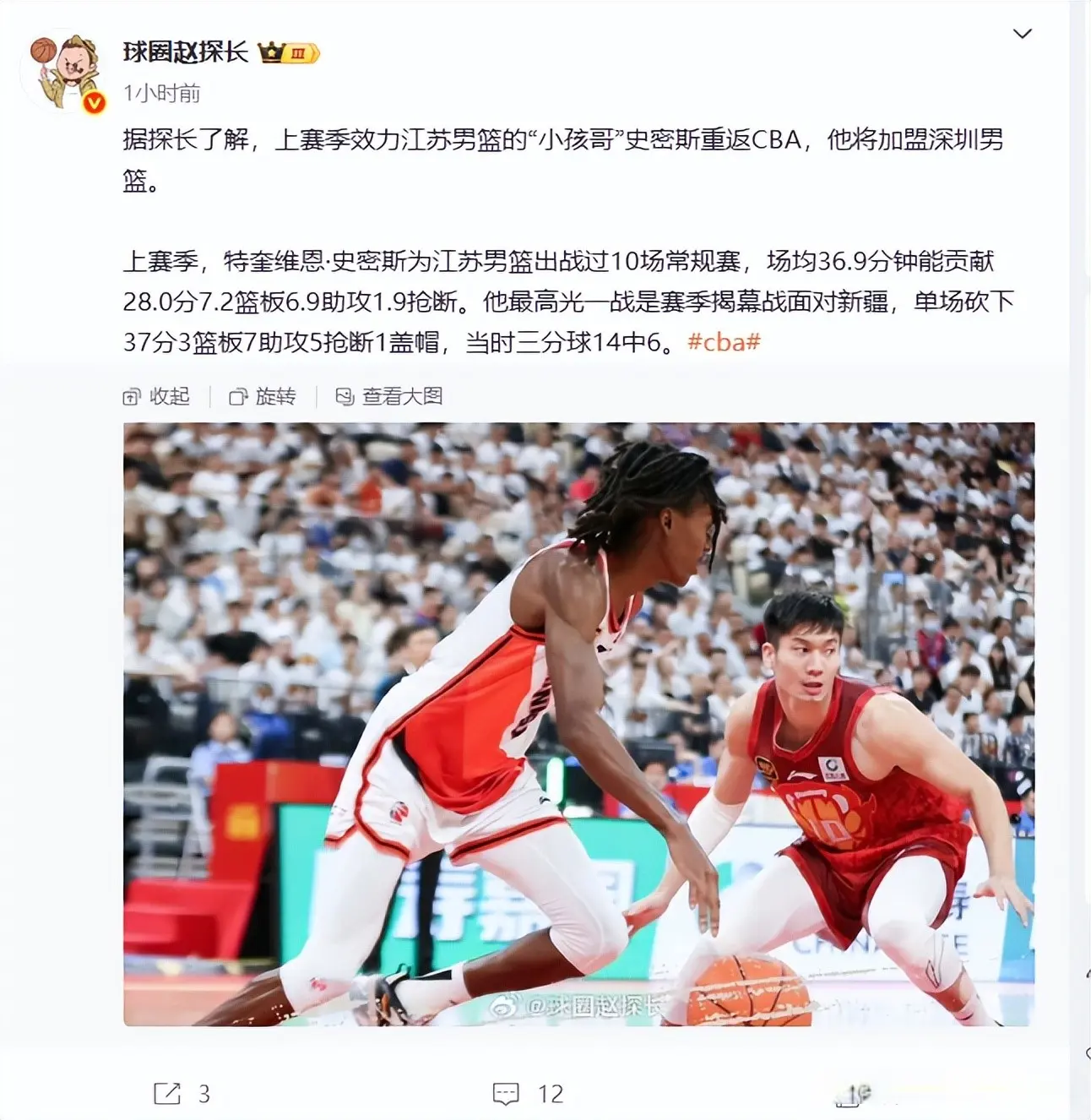The image size is (1091, 1120).
Task: Open 球圈赵探长 profile via username
Action: [x=186, y=52]
